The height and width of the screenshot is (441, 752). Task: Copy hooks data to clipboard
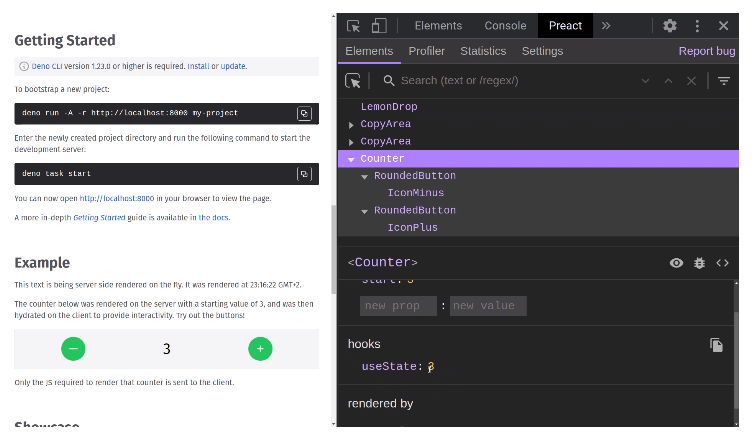pyautogui.click(x=716, y=345)
